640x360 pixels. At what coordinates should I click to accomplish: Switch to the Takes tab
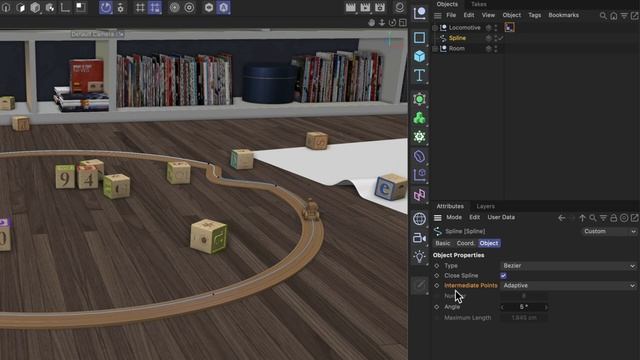479,4
